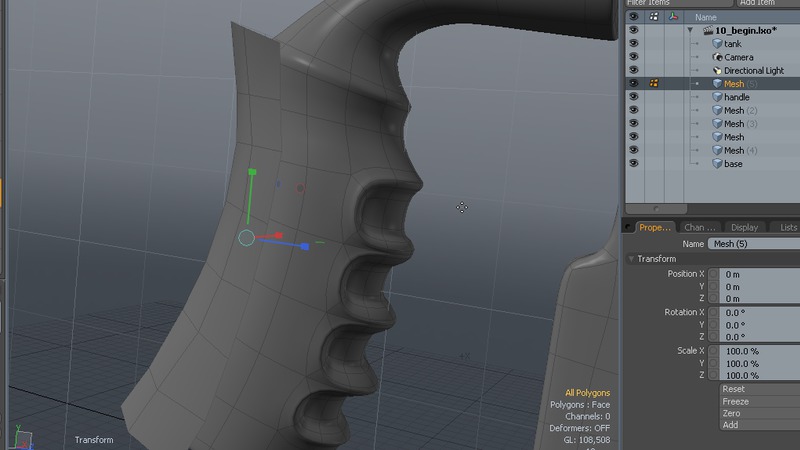Click the orange selected indicator on Mesh (5) row

click(x=654, y=83)
